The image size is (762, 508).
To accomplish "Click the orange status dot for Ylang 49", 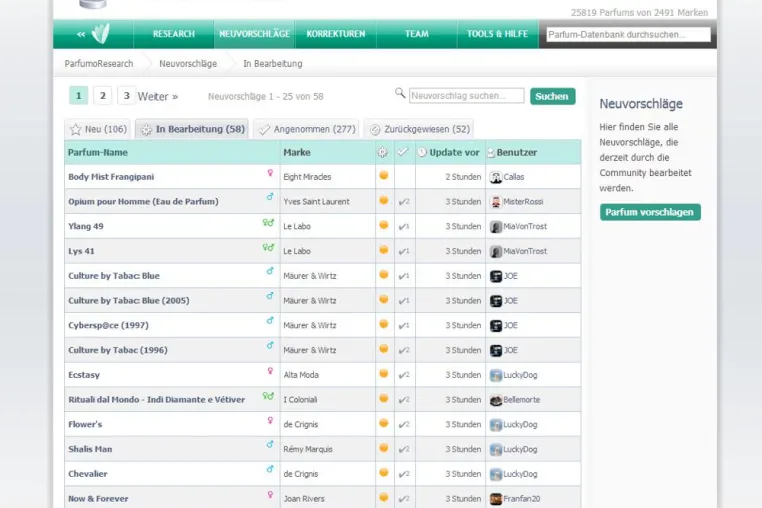I will 383,225.
